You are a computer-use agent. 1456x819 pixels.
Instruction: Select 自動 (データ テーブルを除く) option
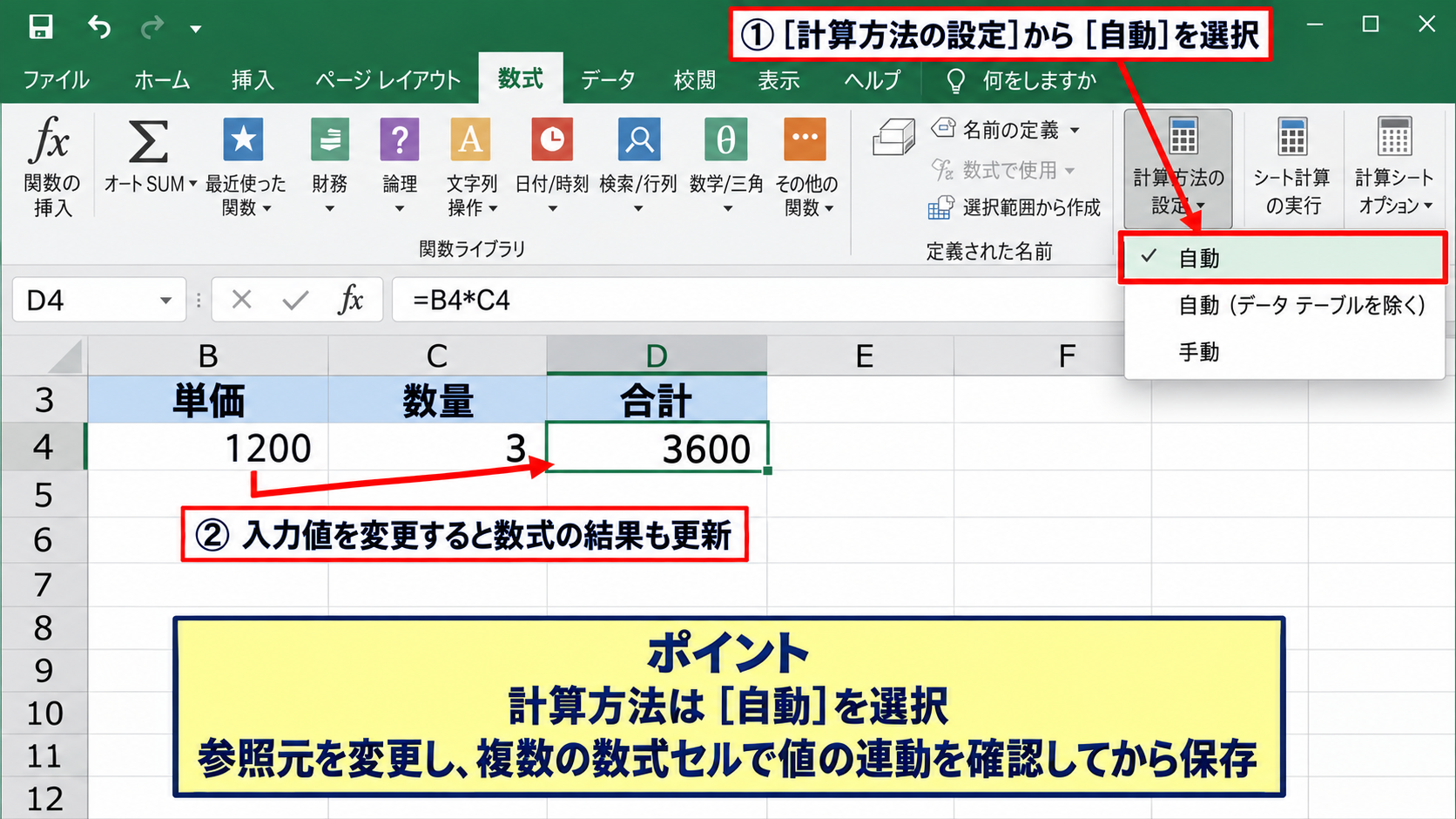(1284, 305)
